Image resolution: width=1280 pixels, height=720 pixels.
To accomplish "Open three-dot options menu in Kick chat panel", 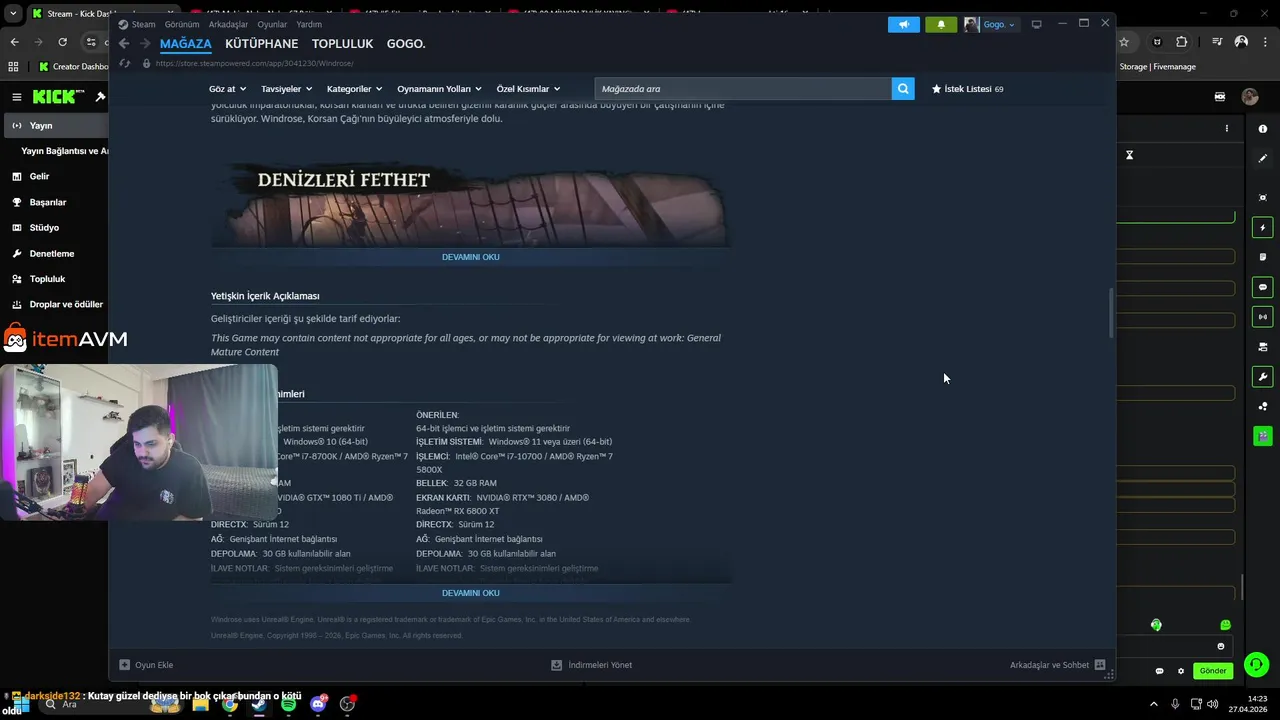I will click(x=1227, y=128).
